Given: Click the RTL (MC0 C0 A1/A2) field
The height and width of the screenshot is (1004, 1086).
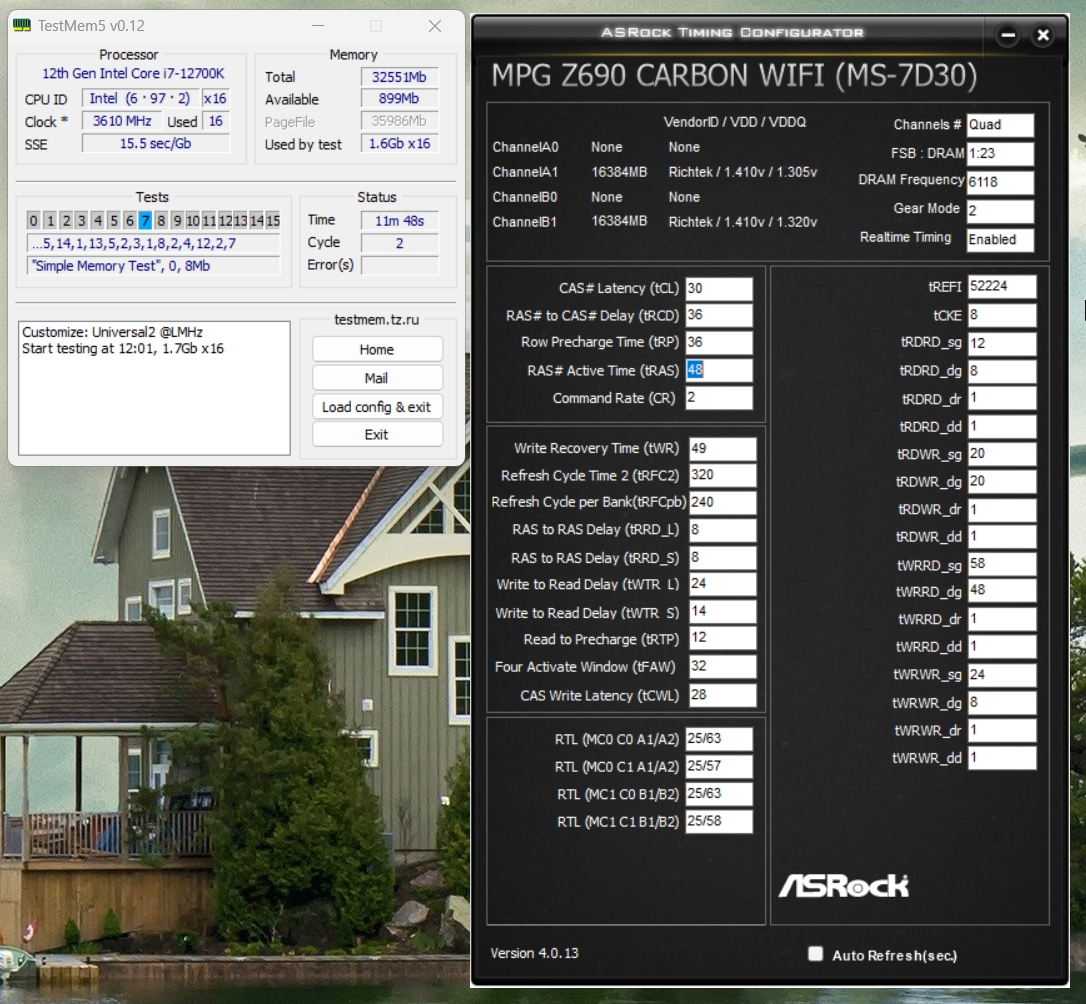Looking at the screenshot, I should click(x=719, y=739).
